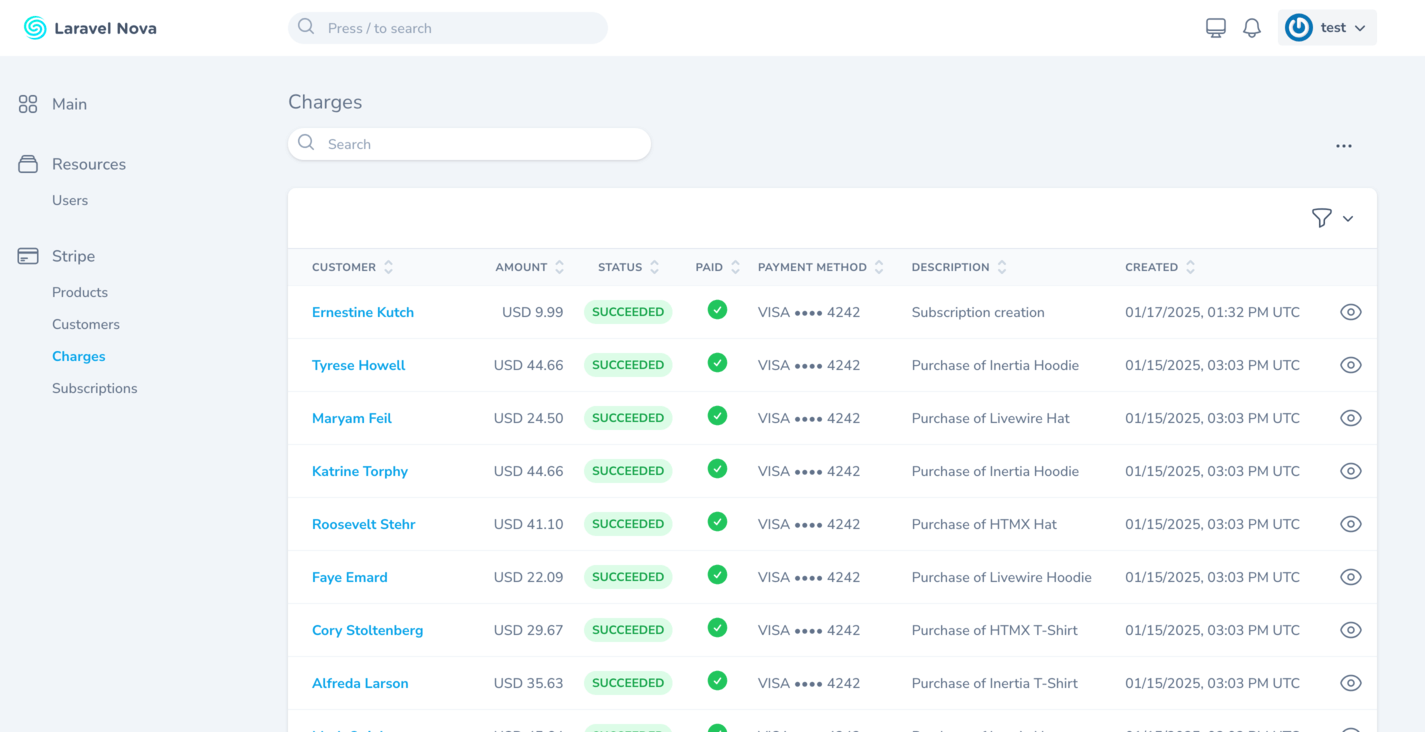
Task: Open customer Tyrese Howell link
Action: click(x=358, y=365)
